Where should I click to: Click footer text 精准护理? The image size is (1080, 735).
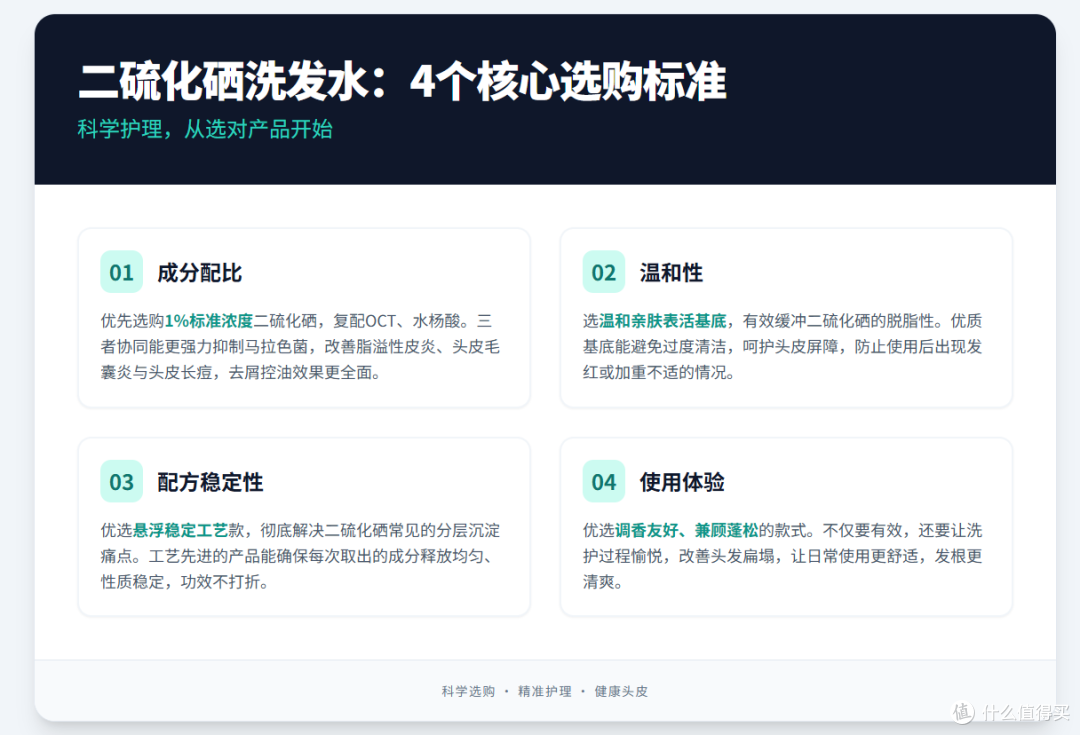tap(545, 692)
